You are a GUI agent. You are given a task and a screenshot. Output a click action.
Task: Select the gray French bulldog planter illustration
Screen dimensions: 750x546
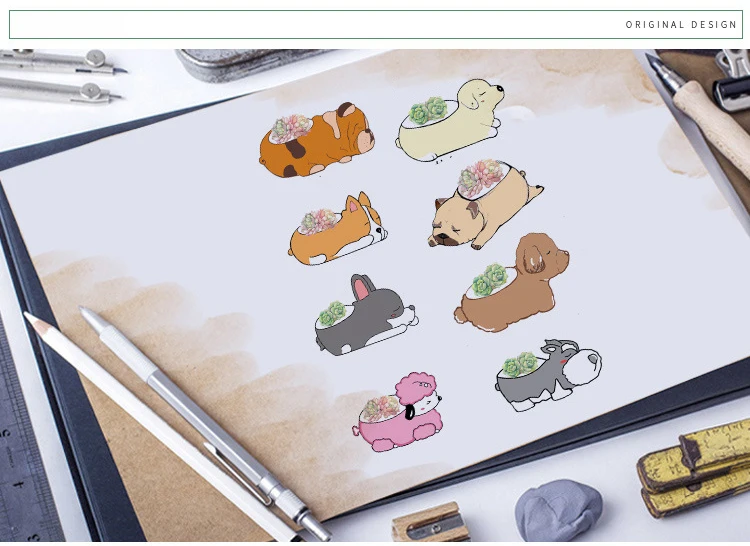click(x=366, y=315)
